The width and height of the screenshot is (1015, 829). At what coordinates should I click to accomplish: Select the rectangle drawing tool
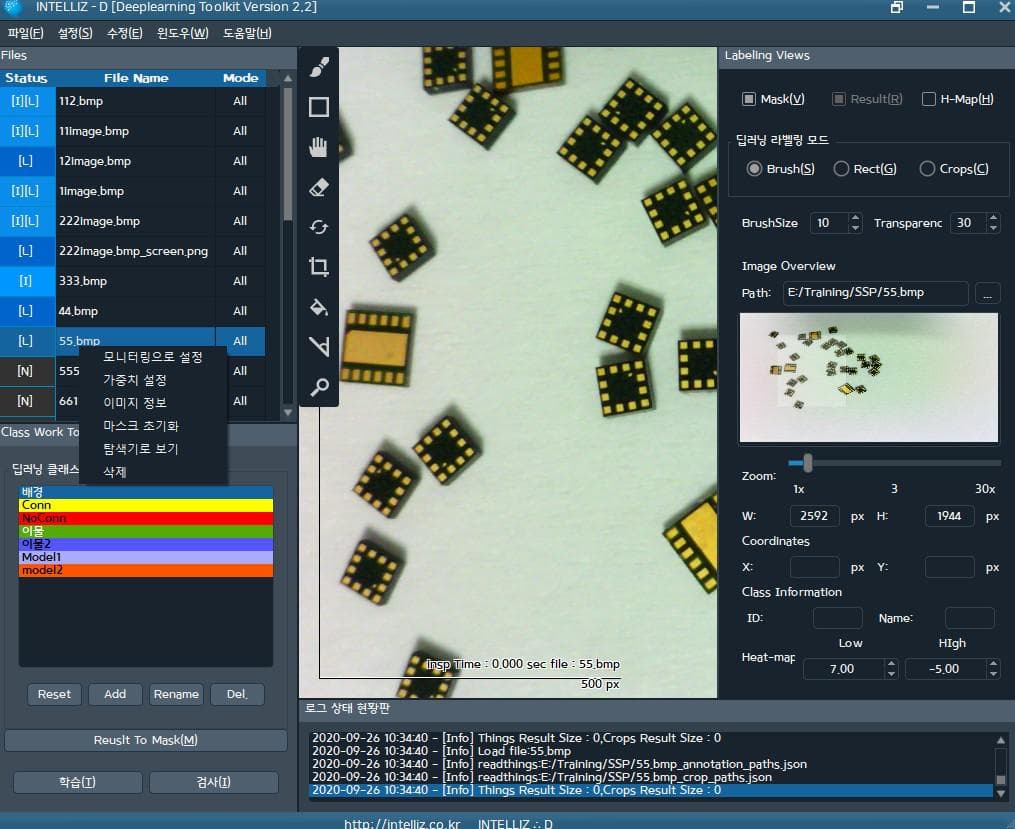[x=318, y=107]
